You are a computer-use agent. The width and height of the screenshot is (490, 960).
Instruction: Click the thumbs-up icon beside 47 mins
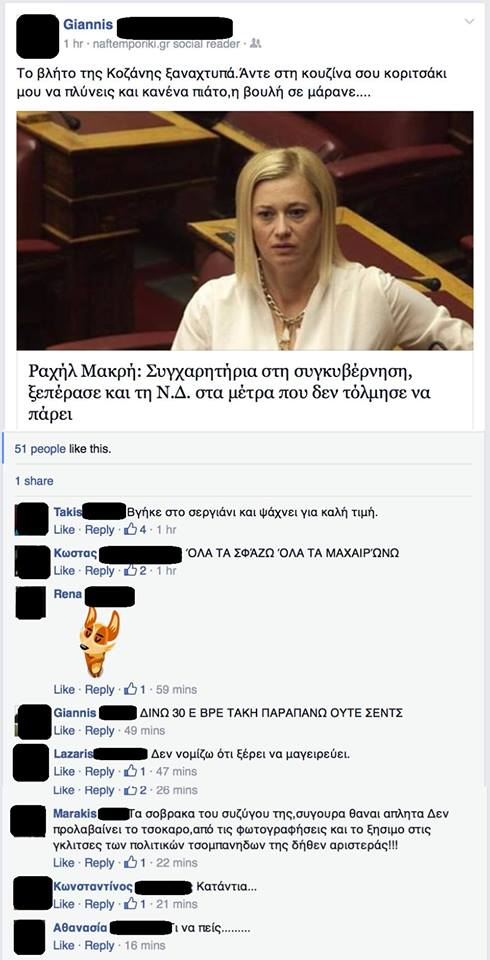click(x=130, y=771)
